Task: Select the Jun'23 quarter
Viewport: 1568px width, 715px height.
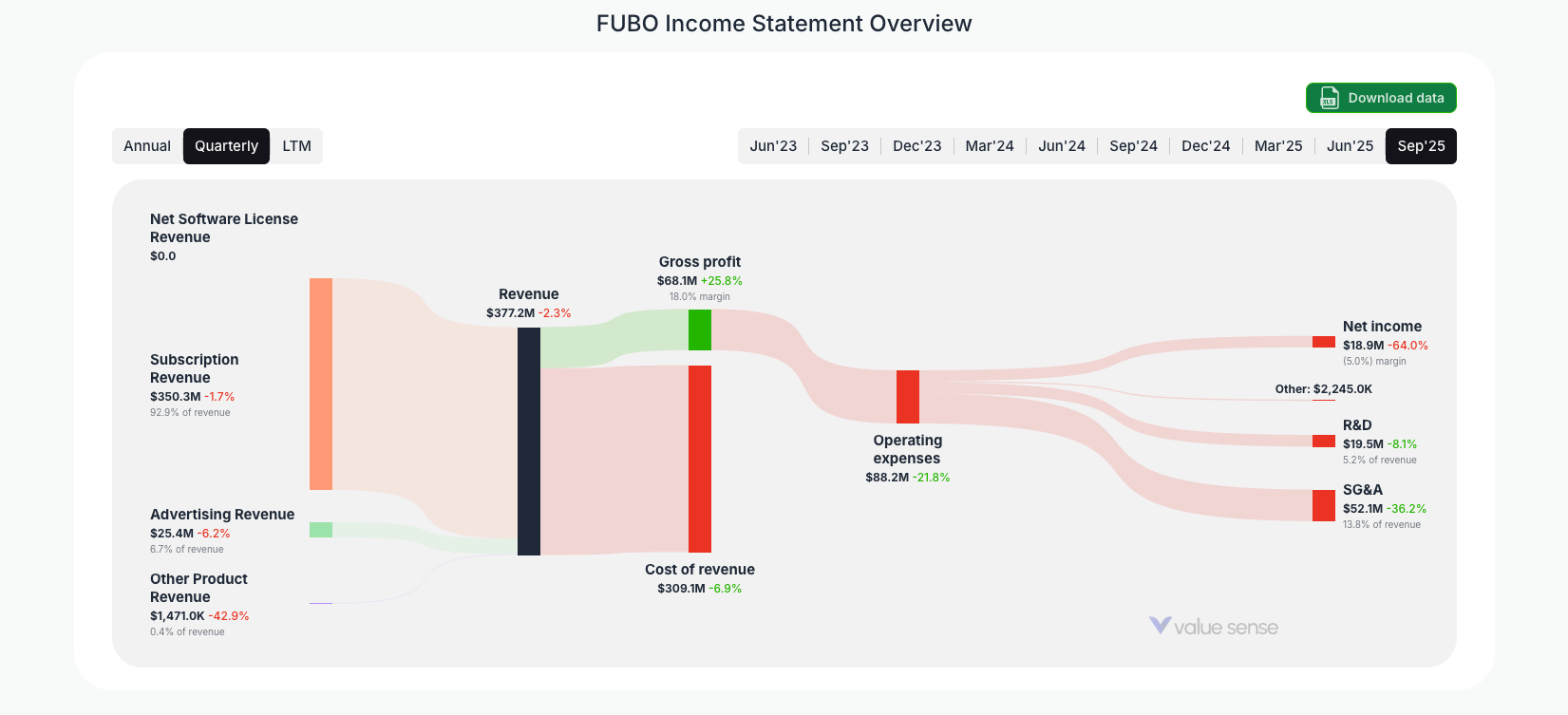Action: (773, 145)
